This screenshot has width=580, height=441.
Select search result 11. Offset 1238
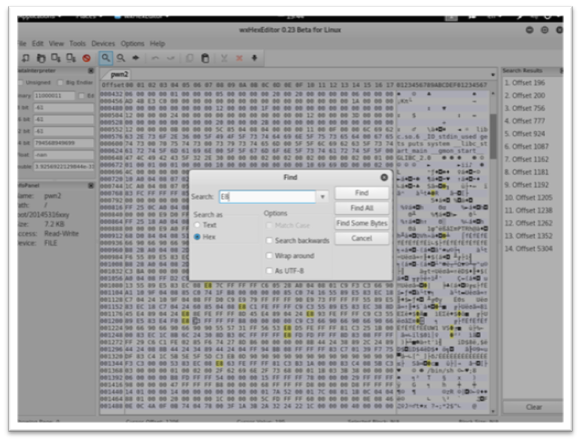click(529, 211)
